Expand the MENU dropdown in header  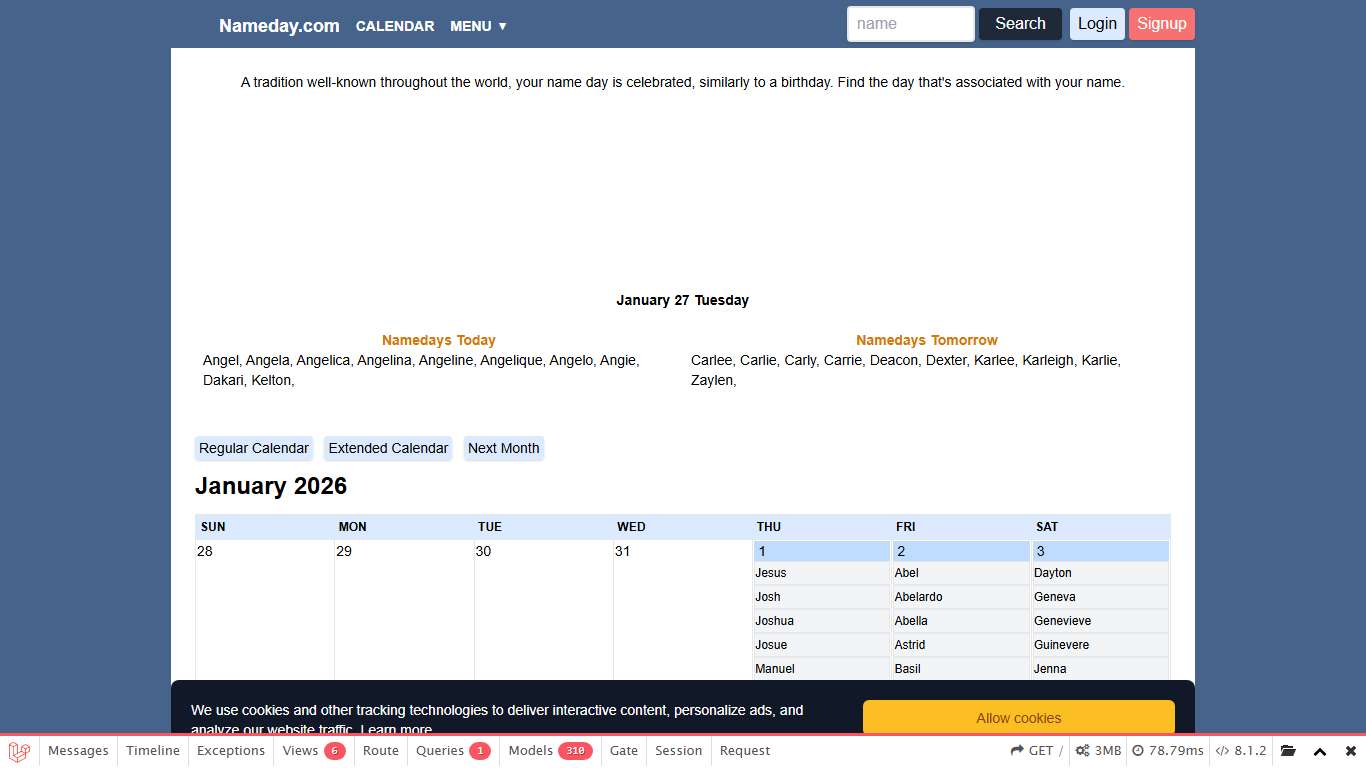coord(478,26)
